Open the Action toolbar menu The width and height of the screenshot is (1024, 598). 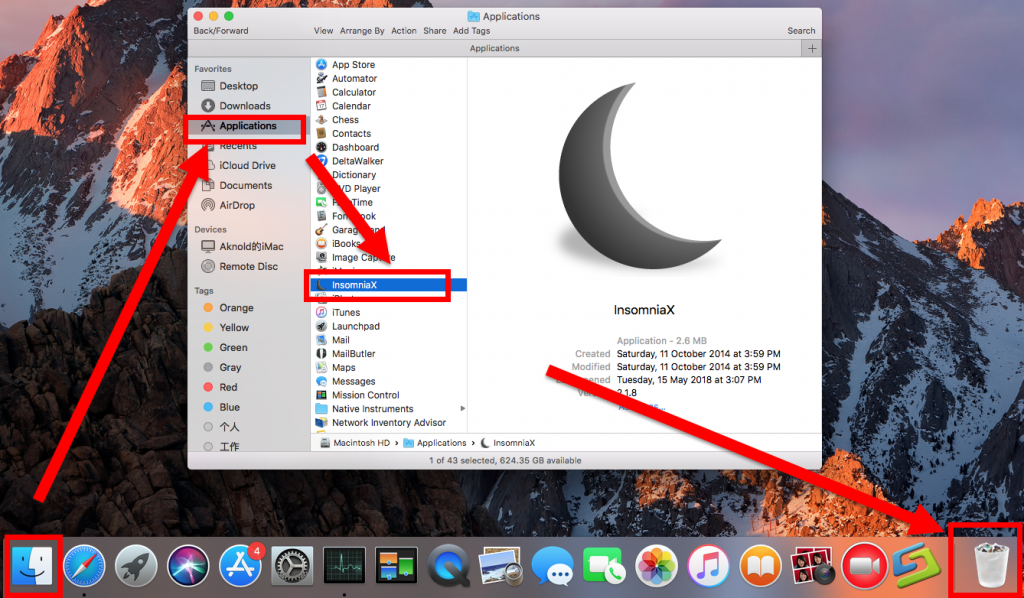point(404,31)
